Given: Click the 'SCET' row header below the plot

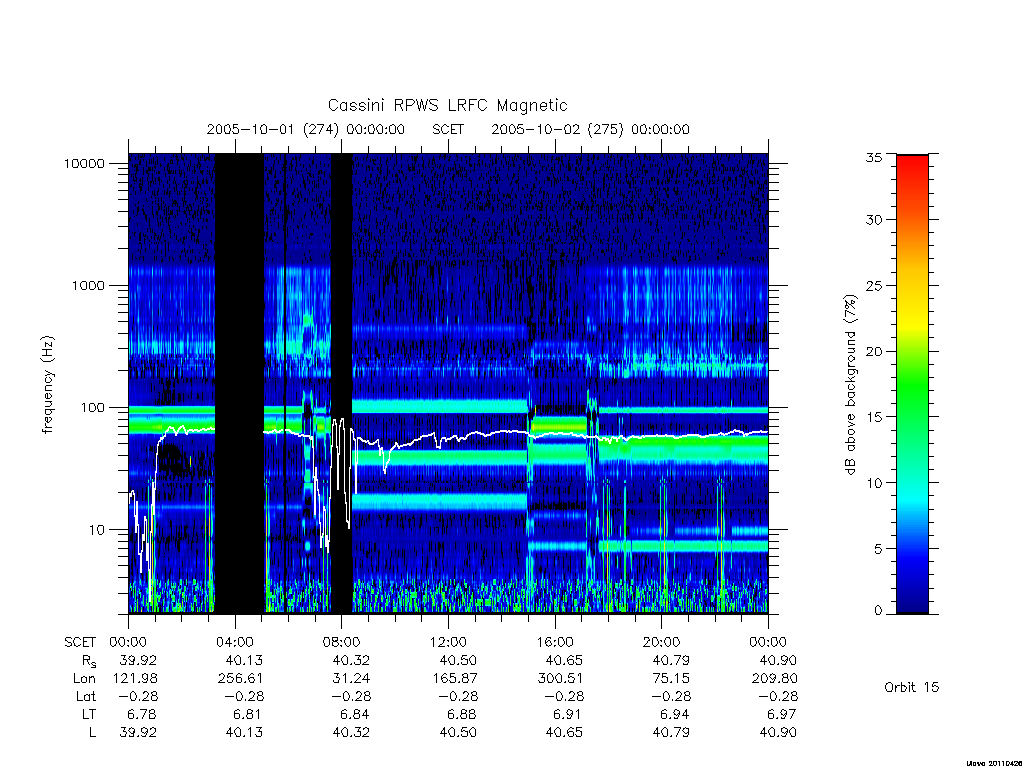Looking at the screenshot, I should click(80, 642).
